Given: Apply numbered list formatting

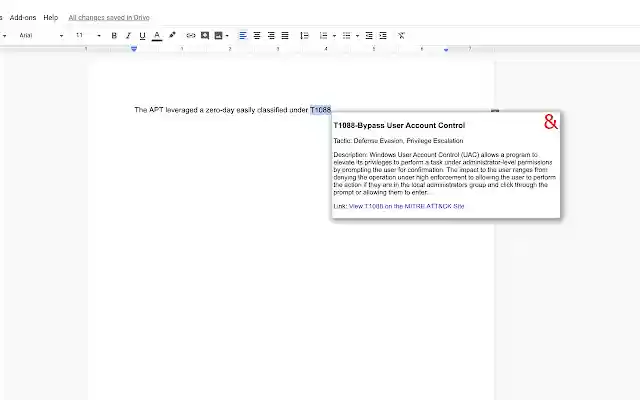Looking at the screenshot, I should pyautogui.click(x=323, y=36).
